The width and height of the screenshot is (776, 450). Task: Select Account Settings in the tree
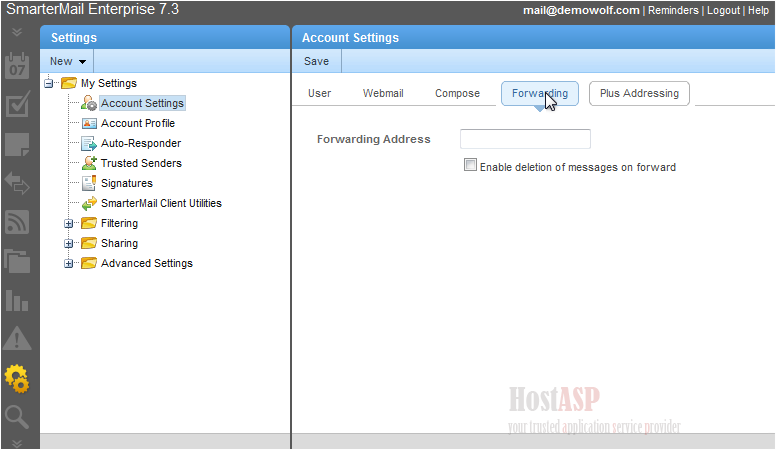[x=143, y=103]
